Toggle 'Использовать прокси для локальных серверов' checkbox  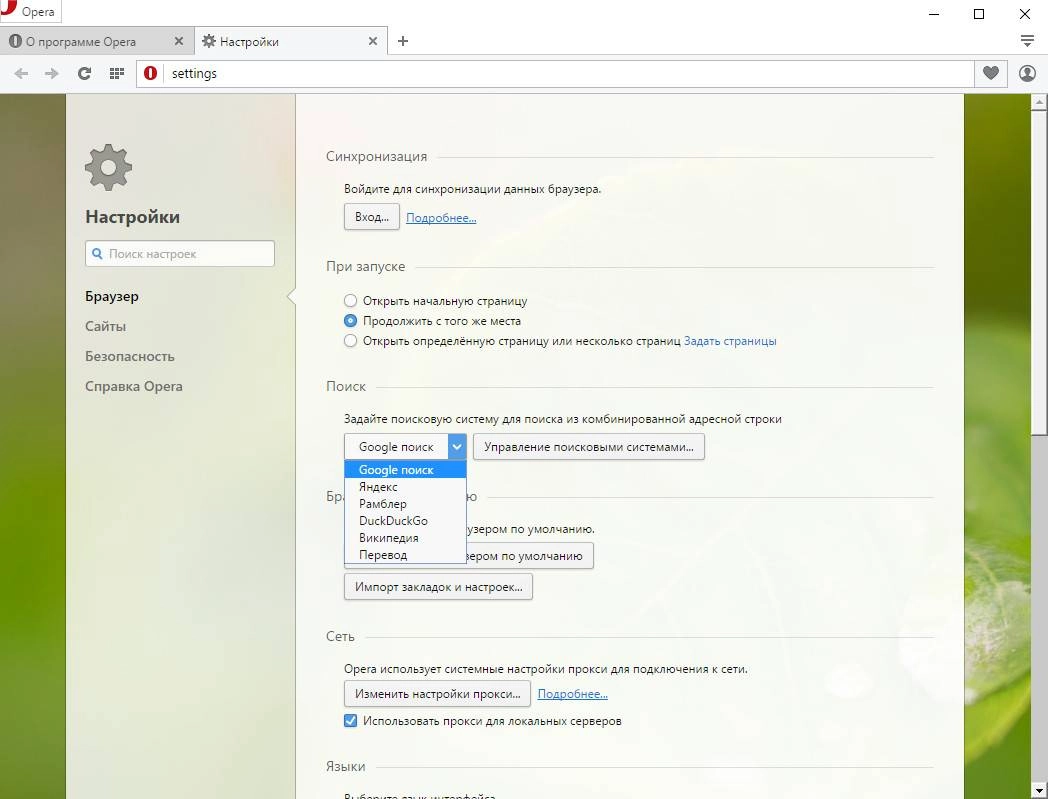point(350,721)
